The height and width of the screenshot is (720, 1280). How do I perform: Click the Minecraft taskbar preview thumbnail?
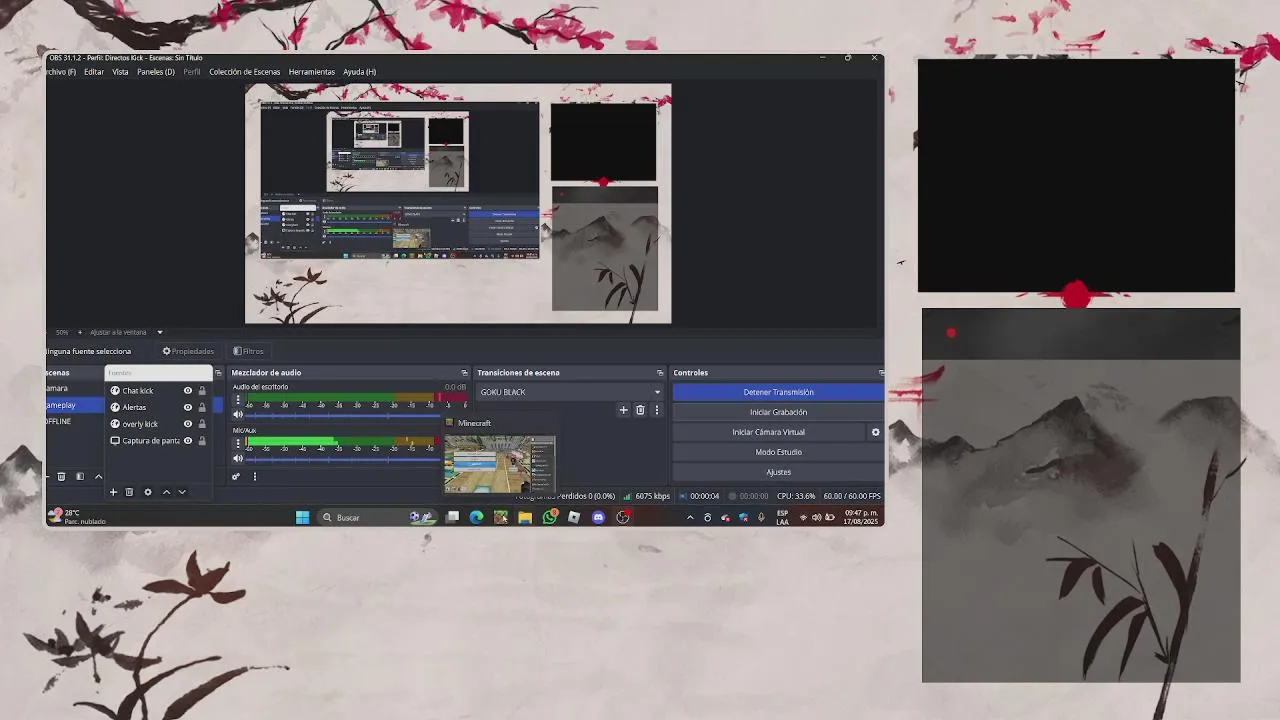point(499,464)
